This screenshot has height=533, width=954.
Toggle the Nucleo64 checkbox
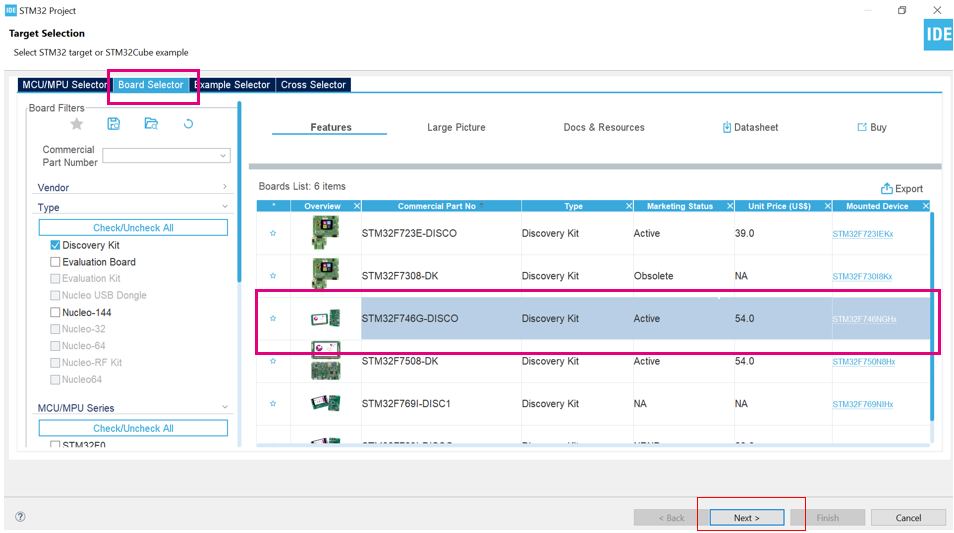(x=55, y=380)
